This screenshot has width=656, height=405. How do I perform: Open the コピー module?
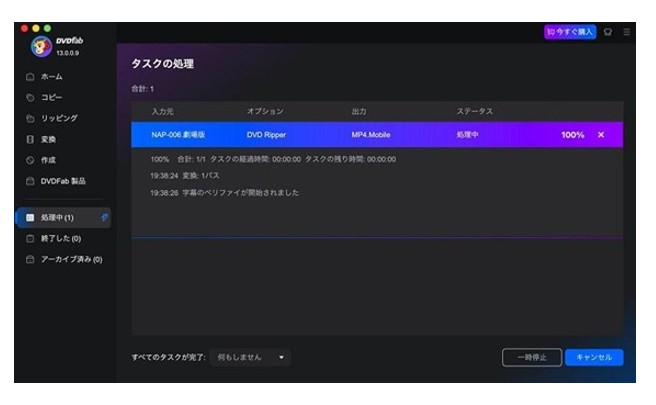coord(51,97)
